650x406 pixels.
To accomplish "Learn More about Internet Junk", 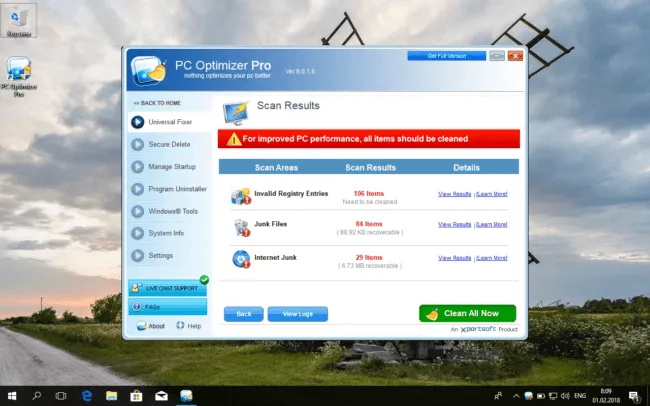I will [x=492, y=258].
